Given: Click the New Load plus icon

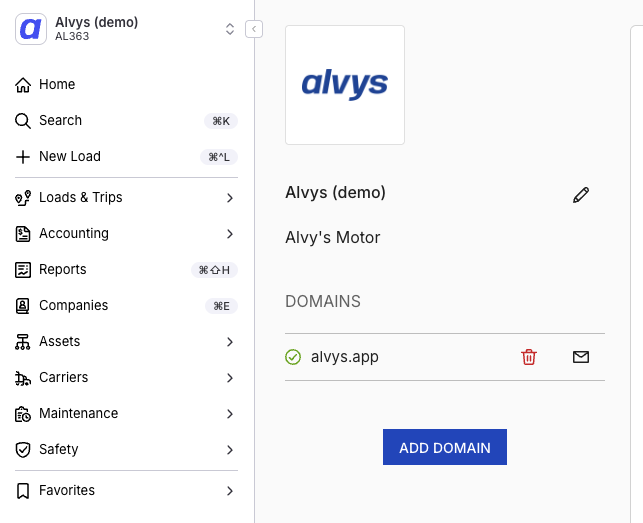Looking at the screenshot, I should point(23,157).
